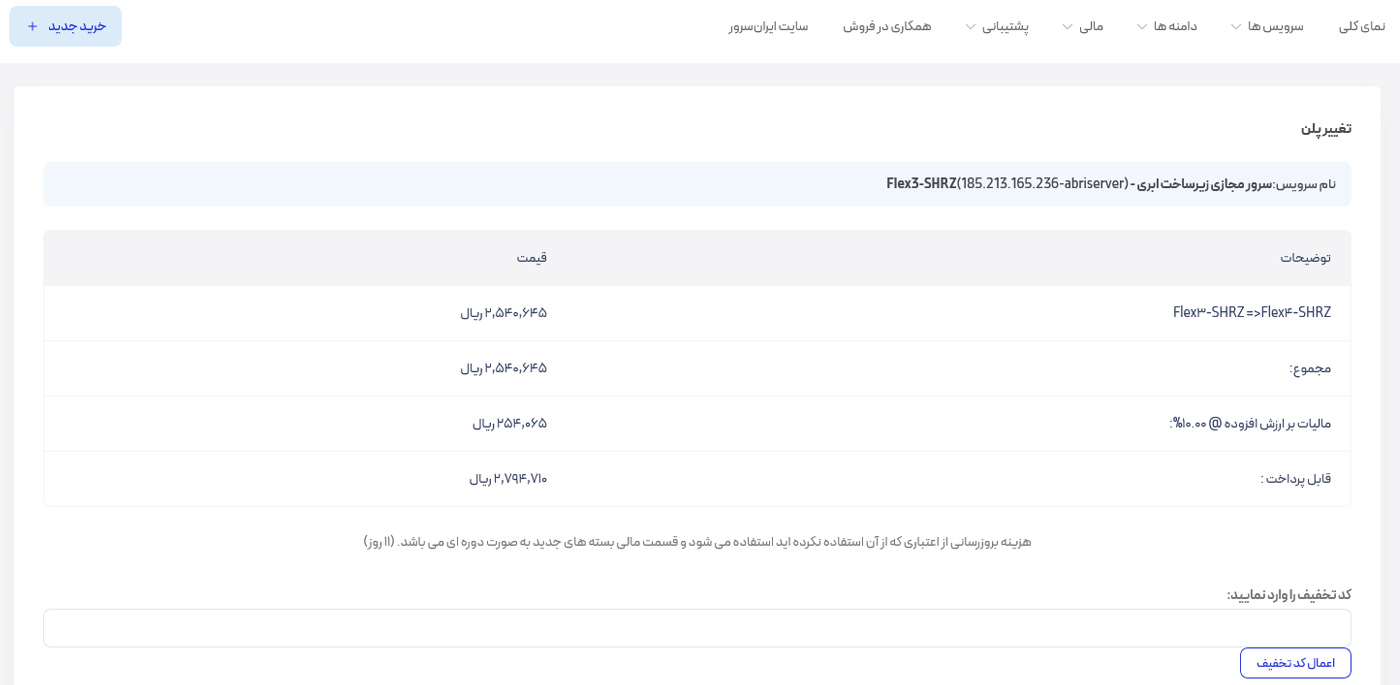Expand the chevron beside دامنه ها
This screenshot has height=685, width=1400.
click(x=1142, y=27)
